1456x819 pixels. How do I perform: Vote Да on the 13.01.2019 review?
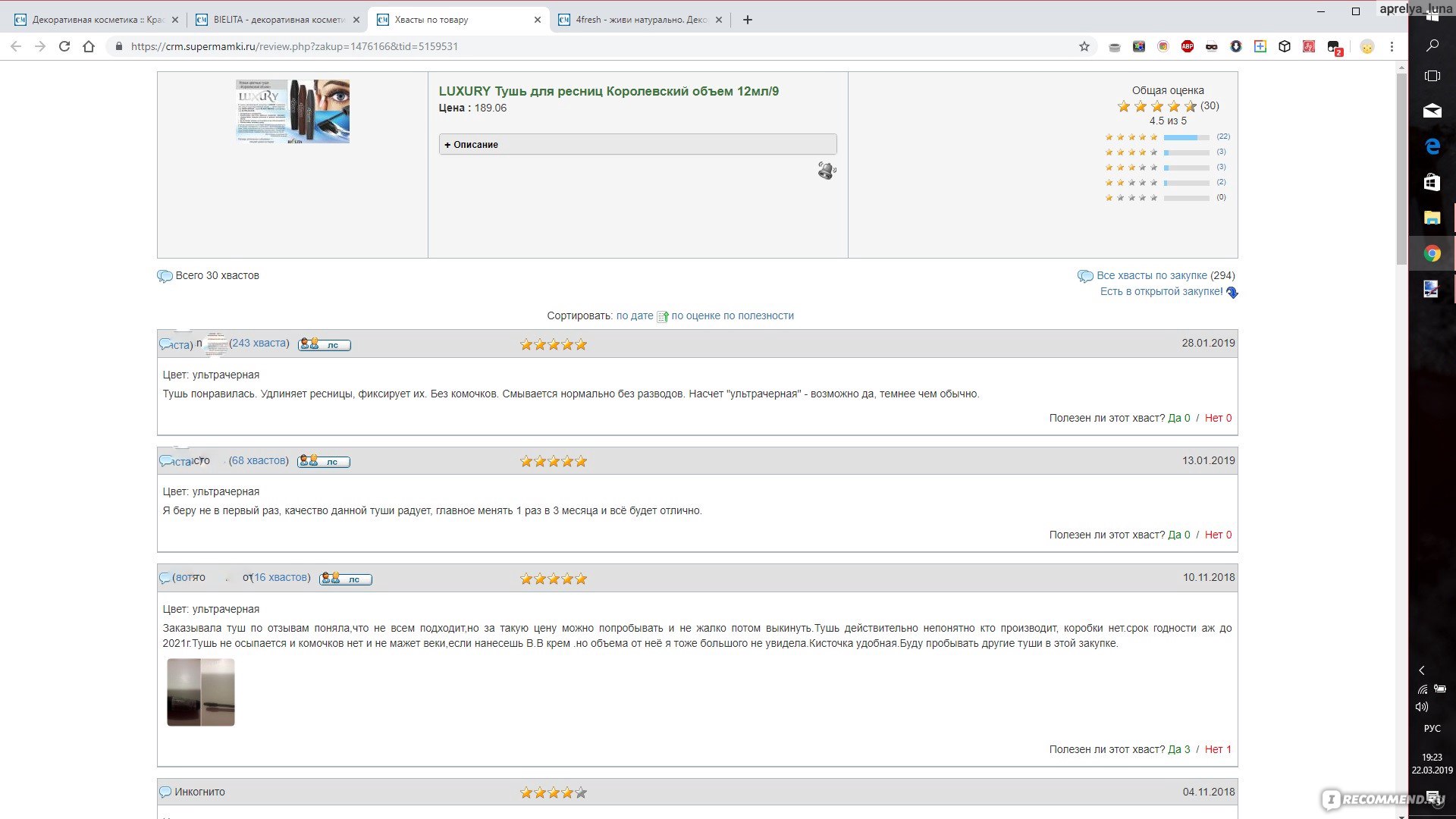click(1179, 535)
